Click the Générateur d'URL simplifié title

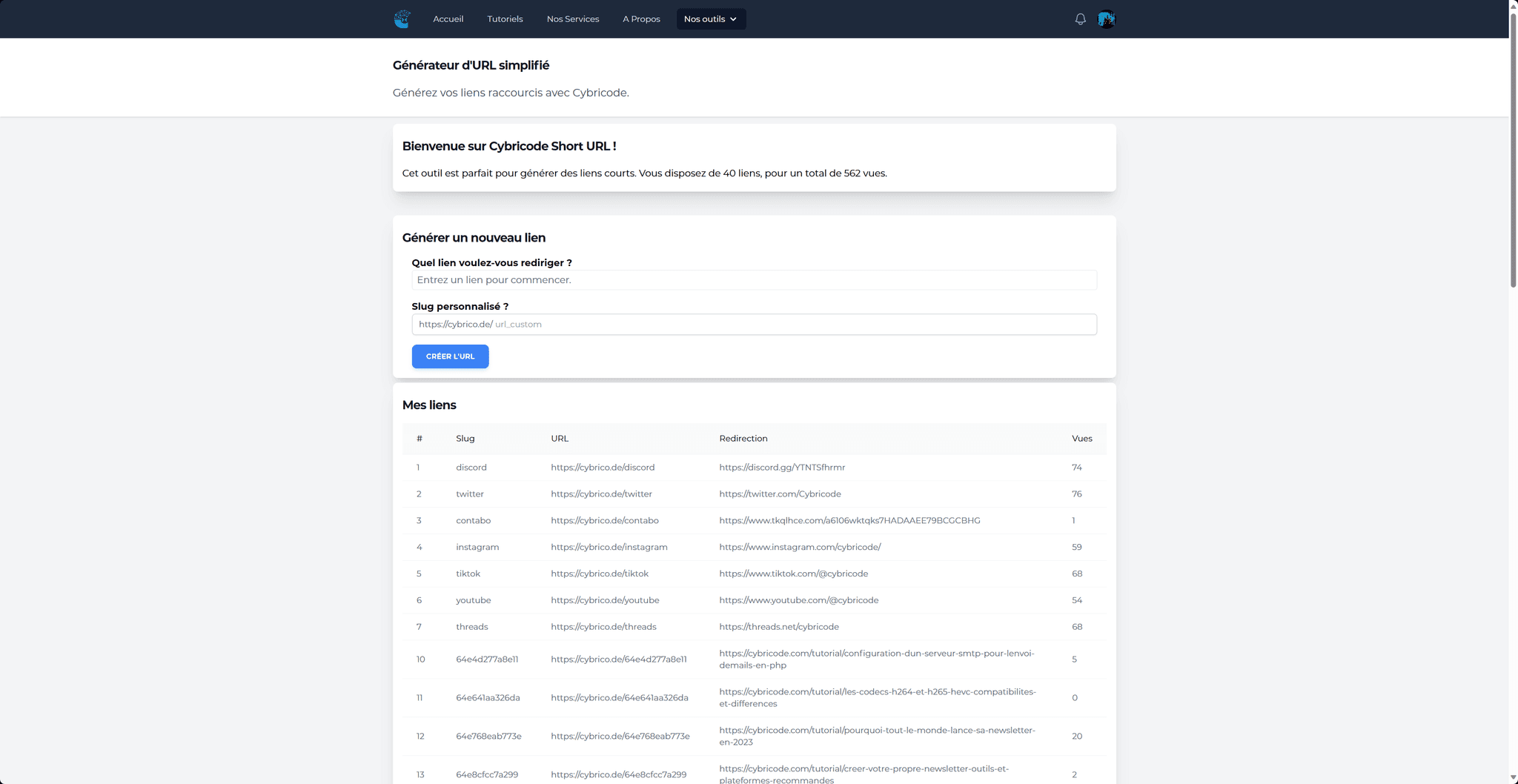point(471,65)
